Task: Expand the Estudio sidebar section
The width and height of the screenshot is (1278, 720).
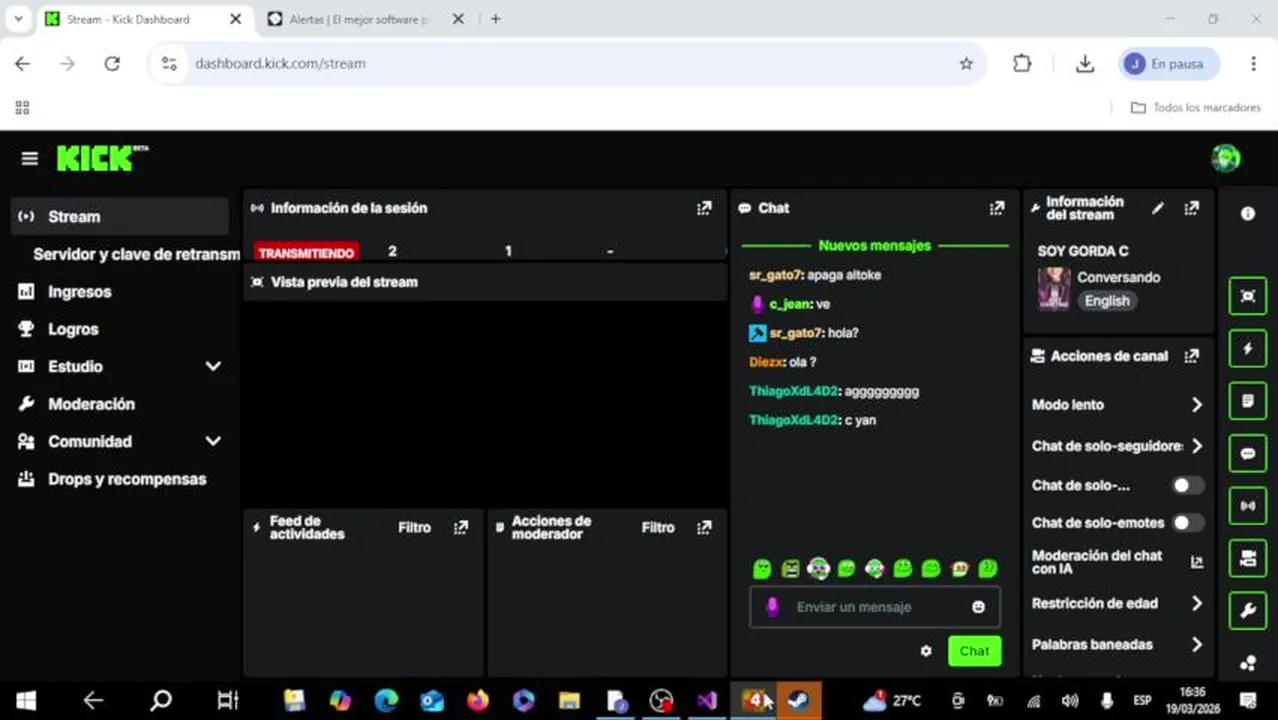Action: coord(213,366)
